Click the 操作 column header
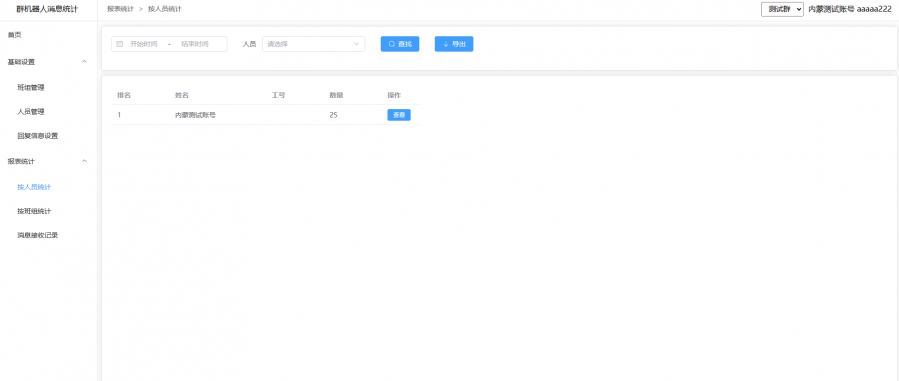899x381 pixels. point(394,95)
